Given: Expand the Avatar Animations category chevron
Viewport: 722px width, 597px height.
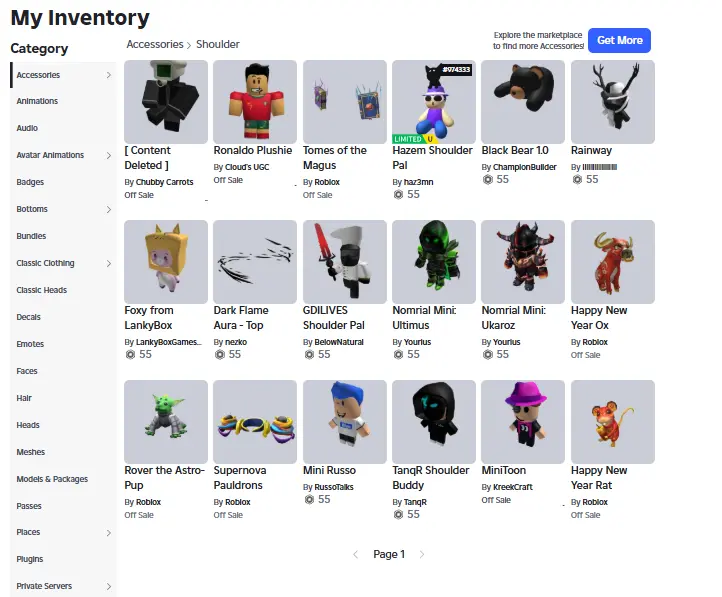Looking at the screenshot, I should tap(109, 156).
